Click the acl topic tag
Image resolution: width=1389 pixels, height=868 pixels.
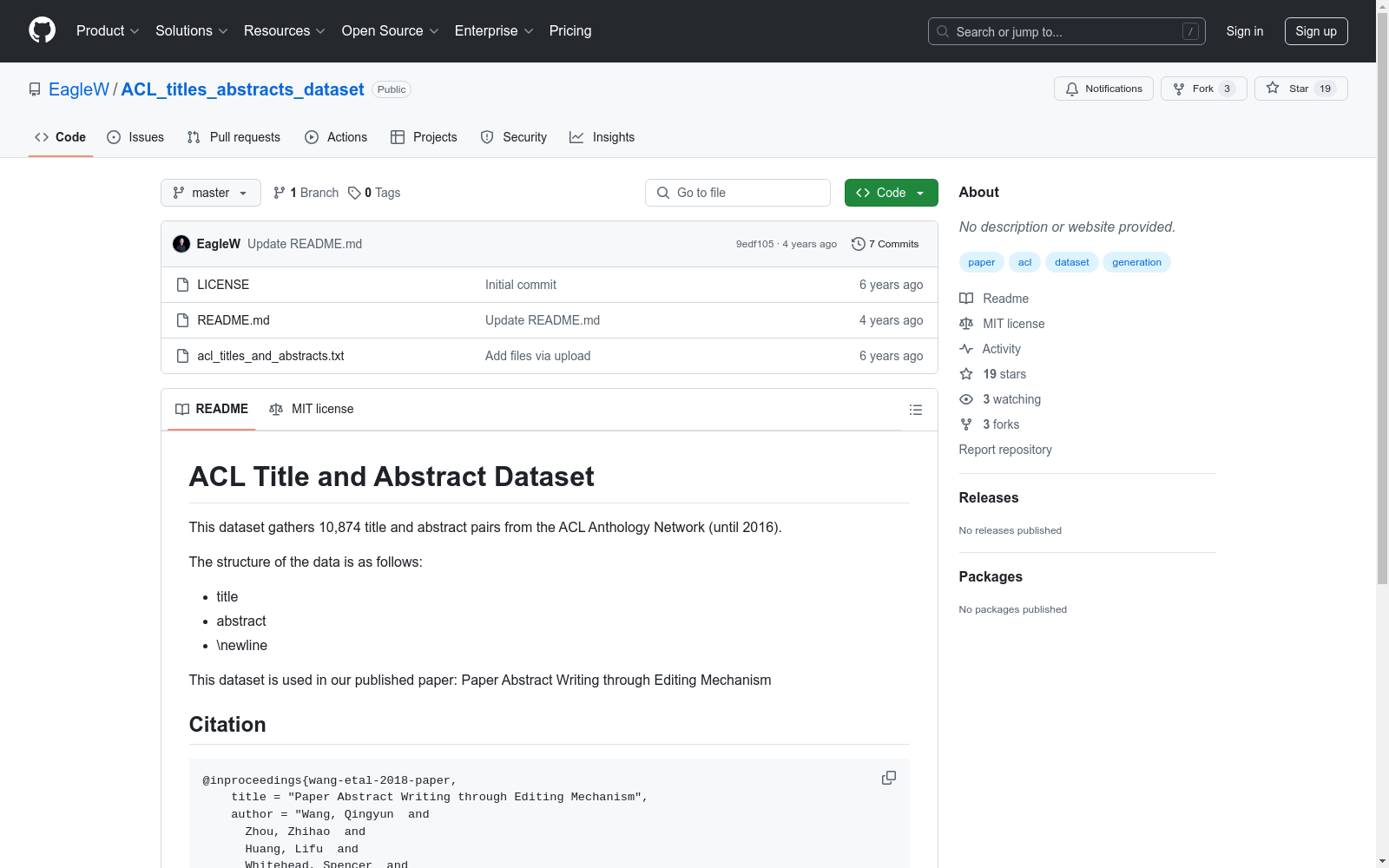1025,262
